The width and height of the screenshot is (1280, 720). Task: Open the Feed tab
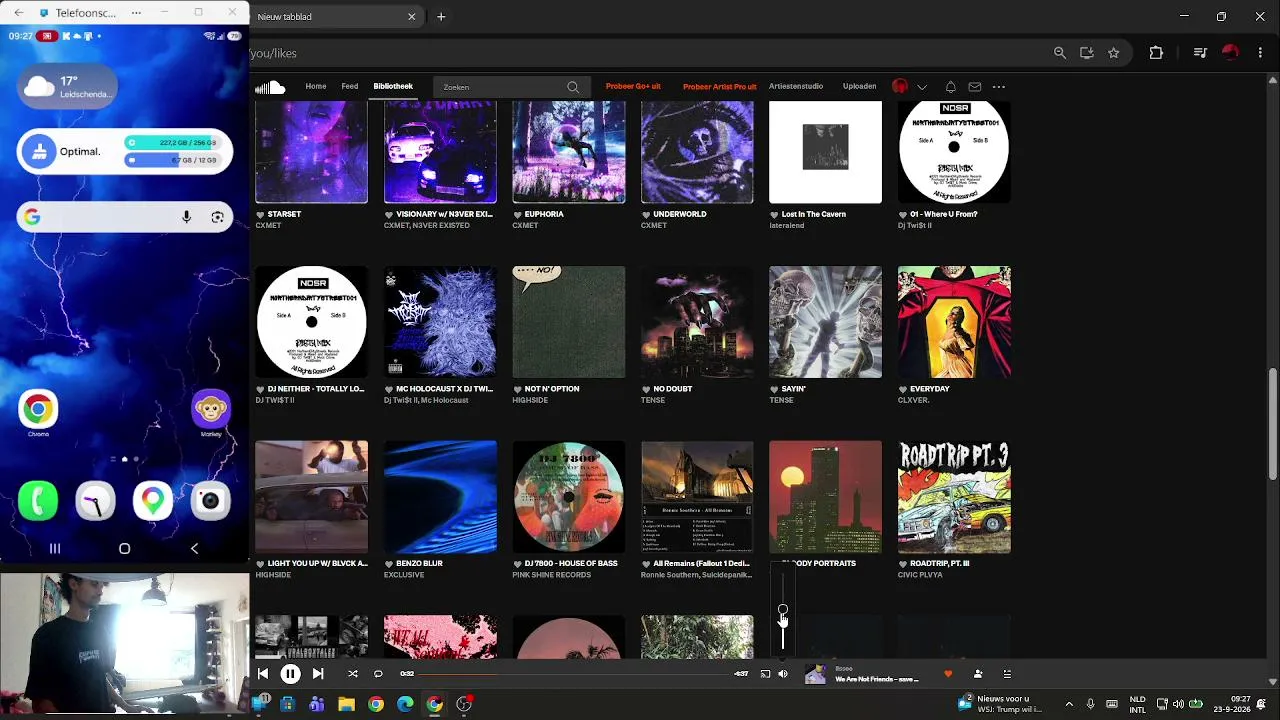[x=349, y=86]
